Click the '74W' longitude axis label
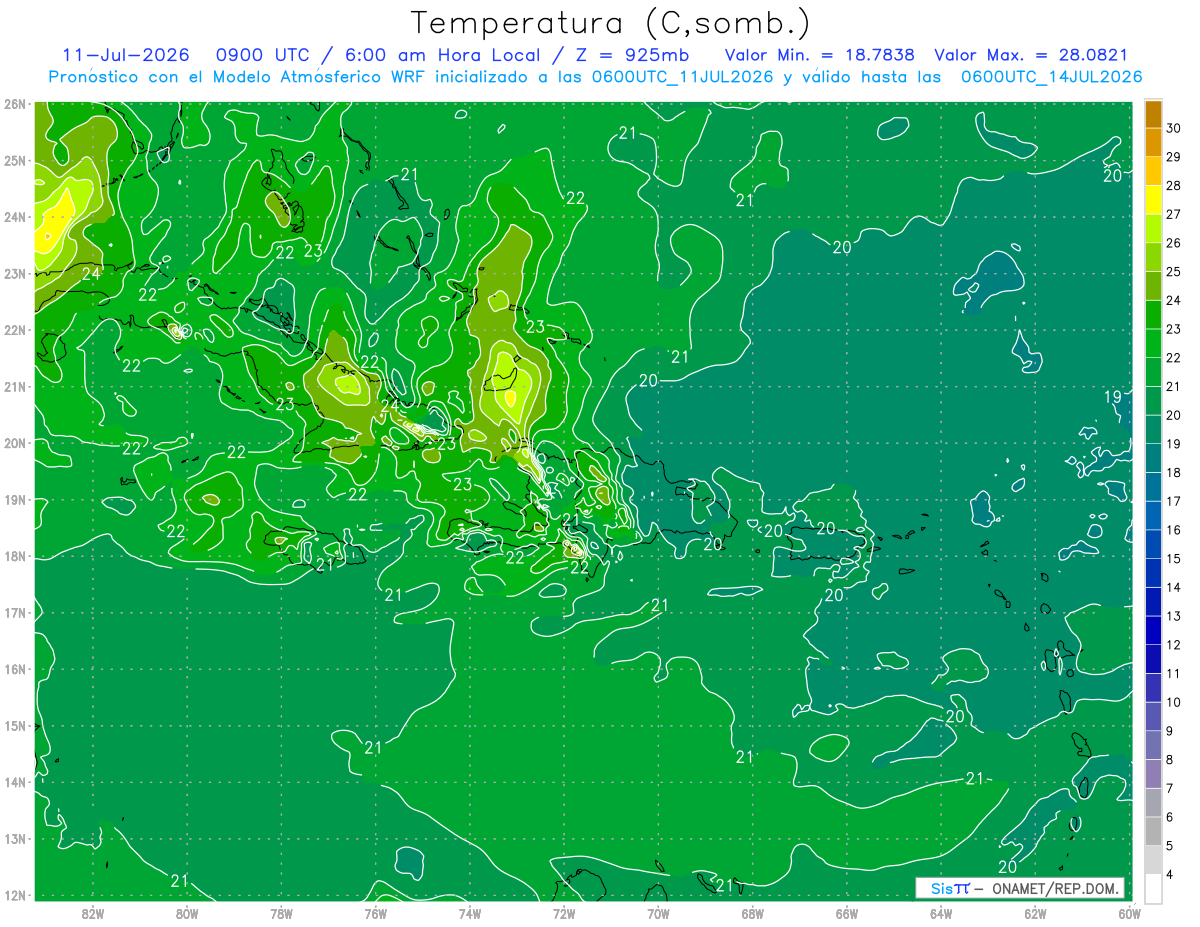 tap(469, 913)
